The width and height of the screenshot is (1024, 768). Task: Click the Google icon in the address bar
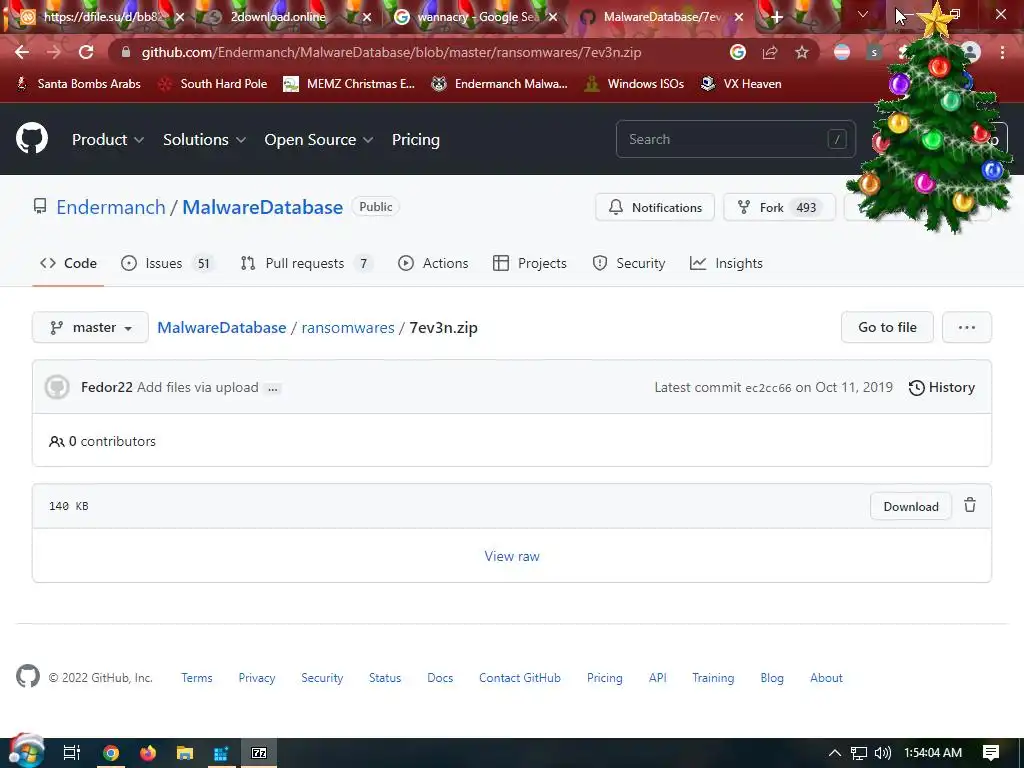coord(738,52)
